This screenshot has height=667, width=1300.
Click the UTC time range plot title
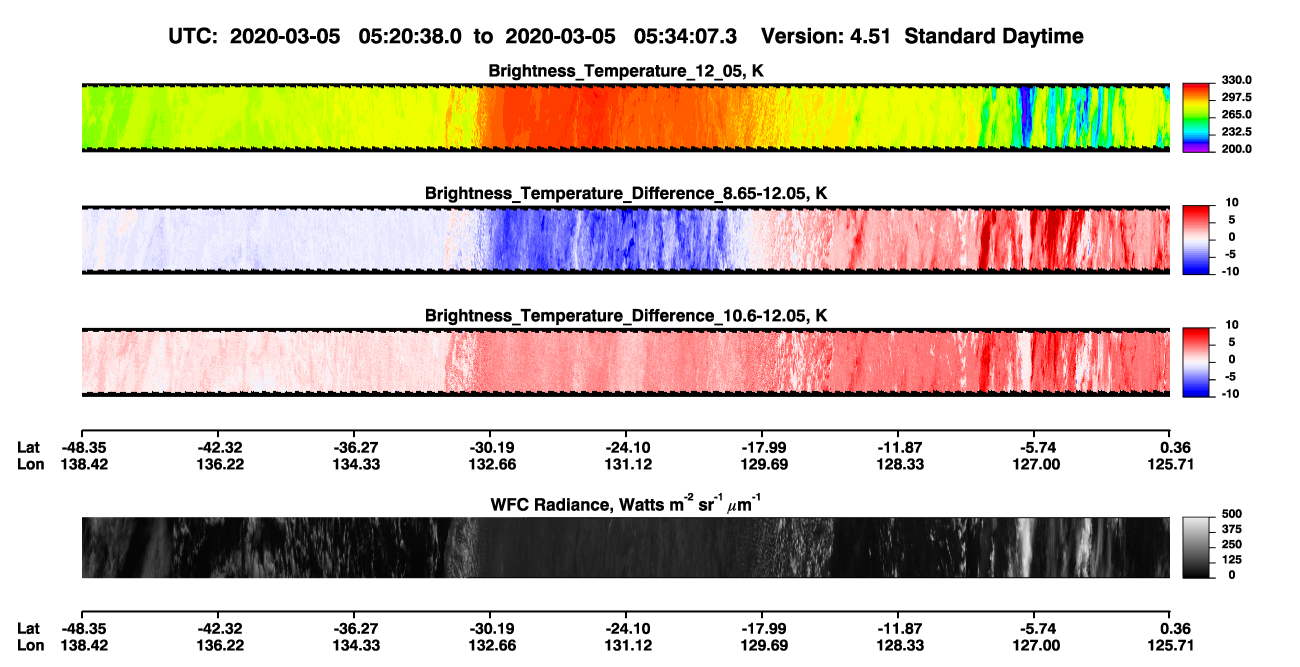pyautogui.click(x=627, y=36)
